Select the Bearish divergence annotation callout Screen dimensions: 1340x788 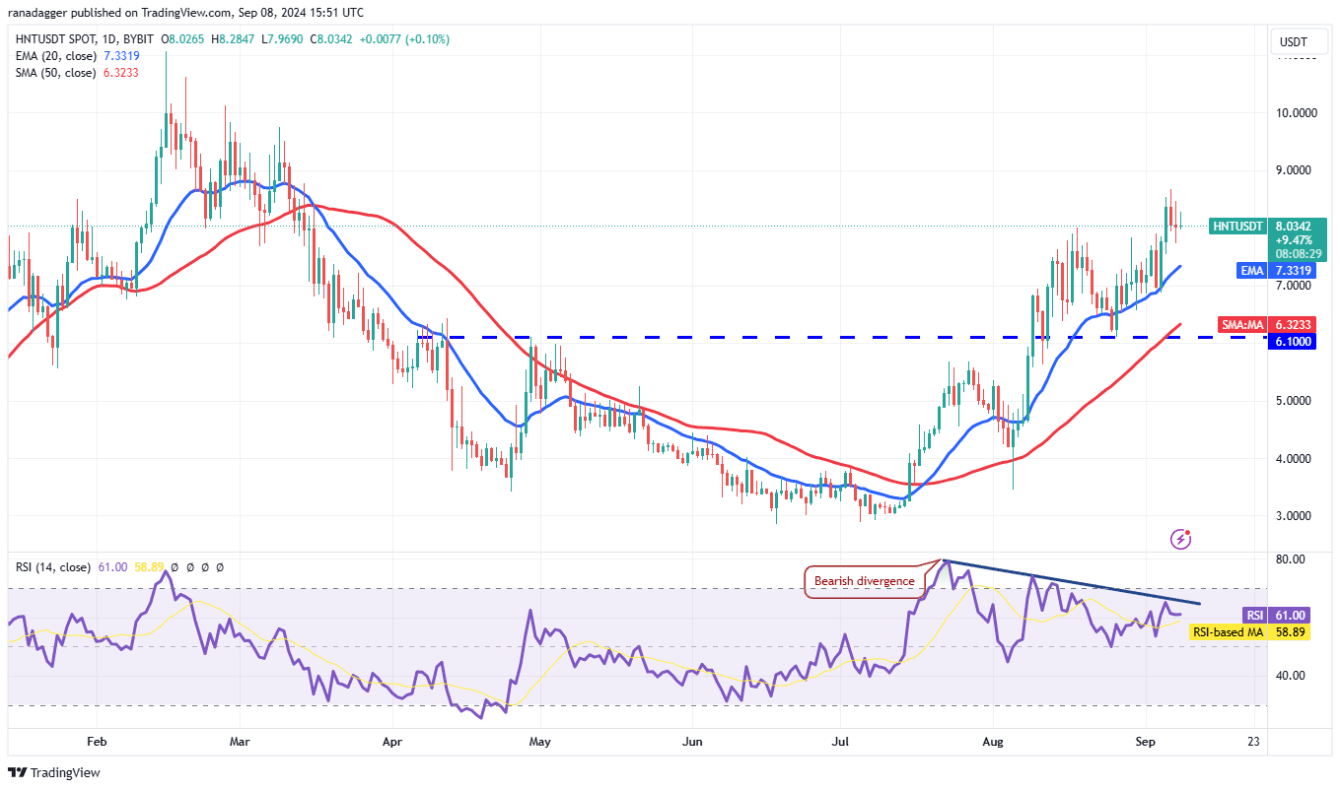tap(865, 580)
